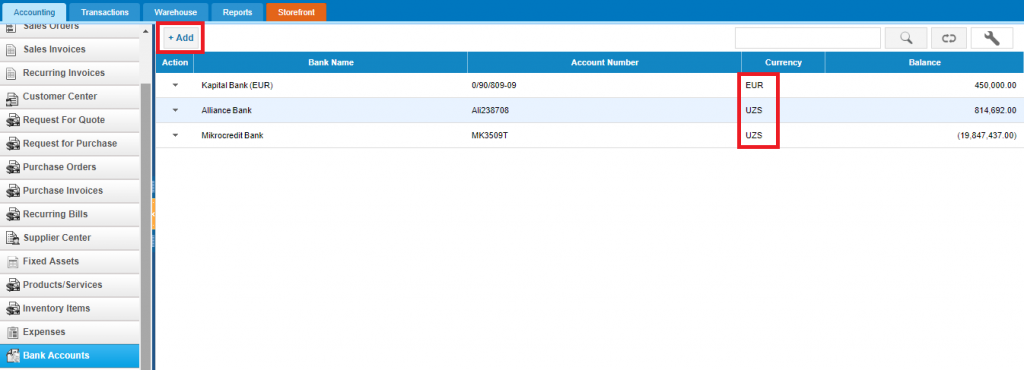Click the magnifier search icon

[906, 38]
